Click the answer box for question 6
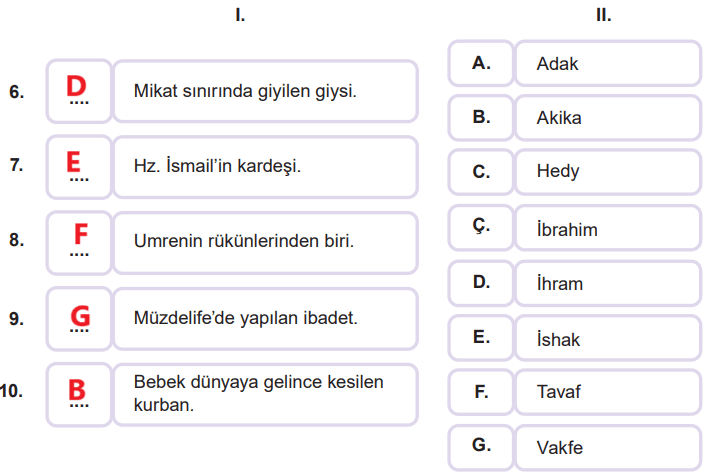This screenshot has height=473, width=717. click(x=78, y=91)
